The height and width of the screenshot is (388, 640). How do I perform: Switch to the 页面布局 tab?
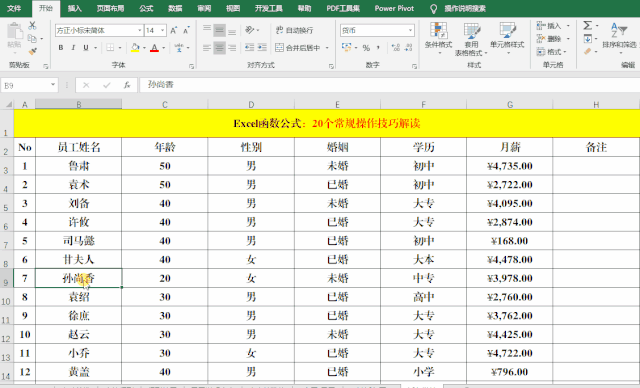pyautogui.click(x=110, y=8)
